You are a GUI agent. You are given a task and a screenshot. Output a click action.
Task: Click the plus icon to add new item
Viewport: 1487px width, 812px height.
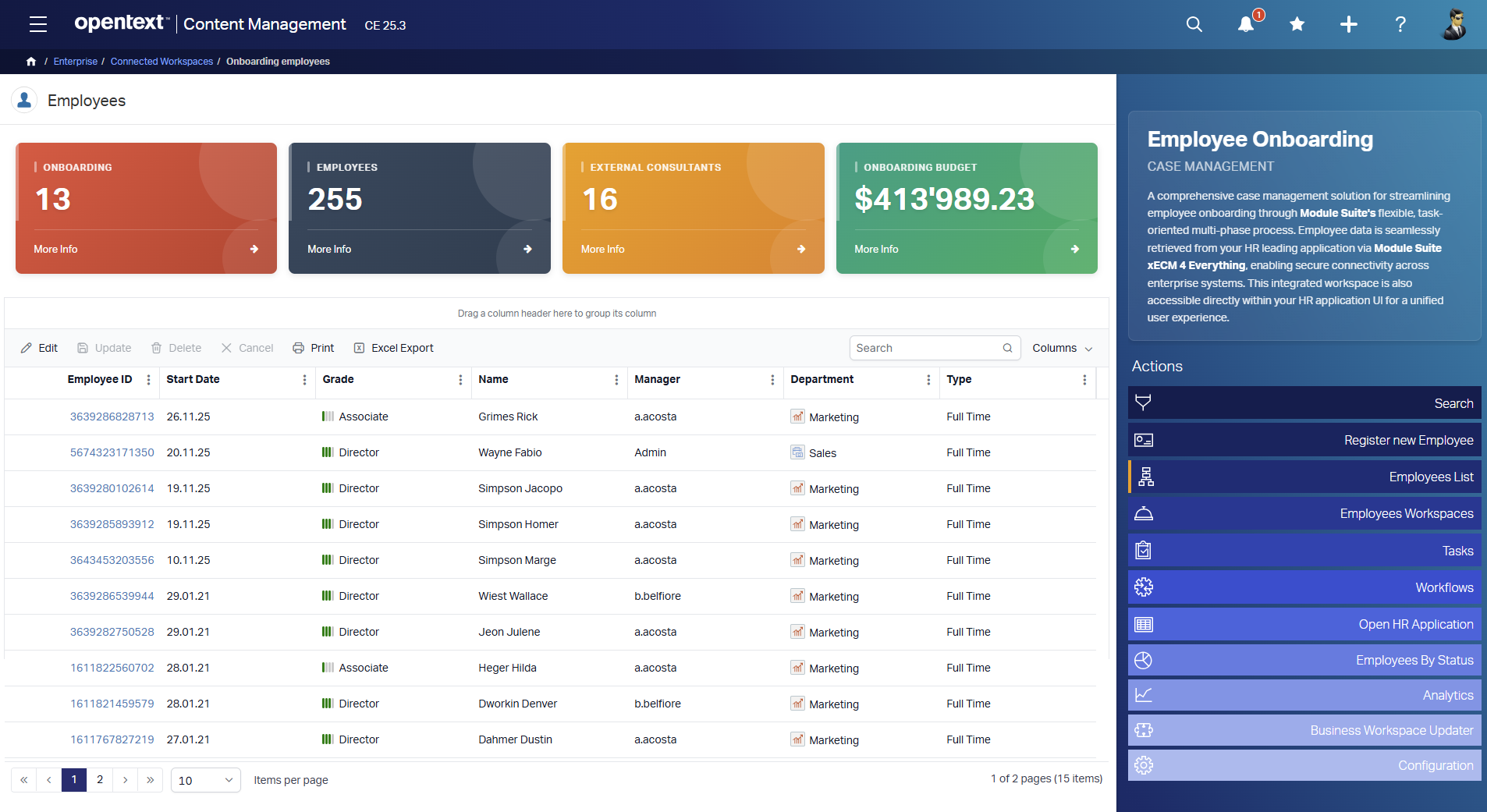[x=1347, y=24]
